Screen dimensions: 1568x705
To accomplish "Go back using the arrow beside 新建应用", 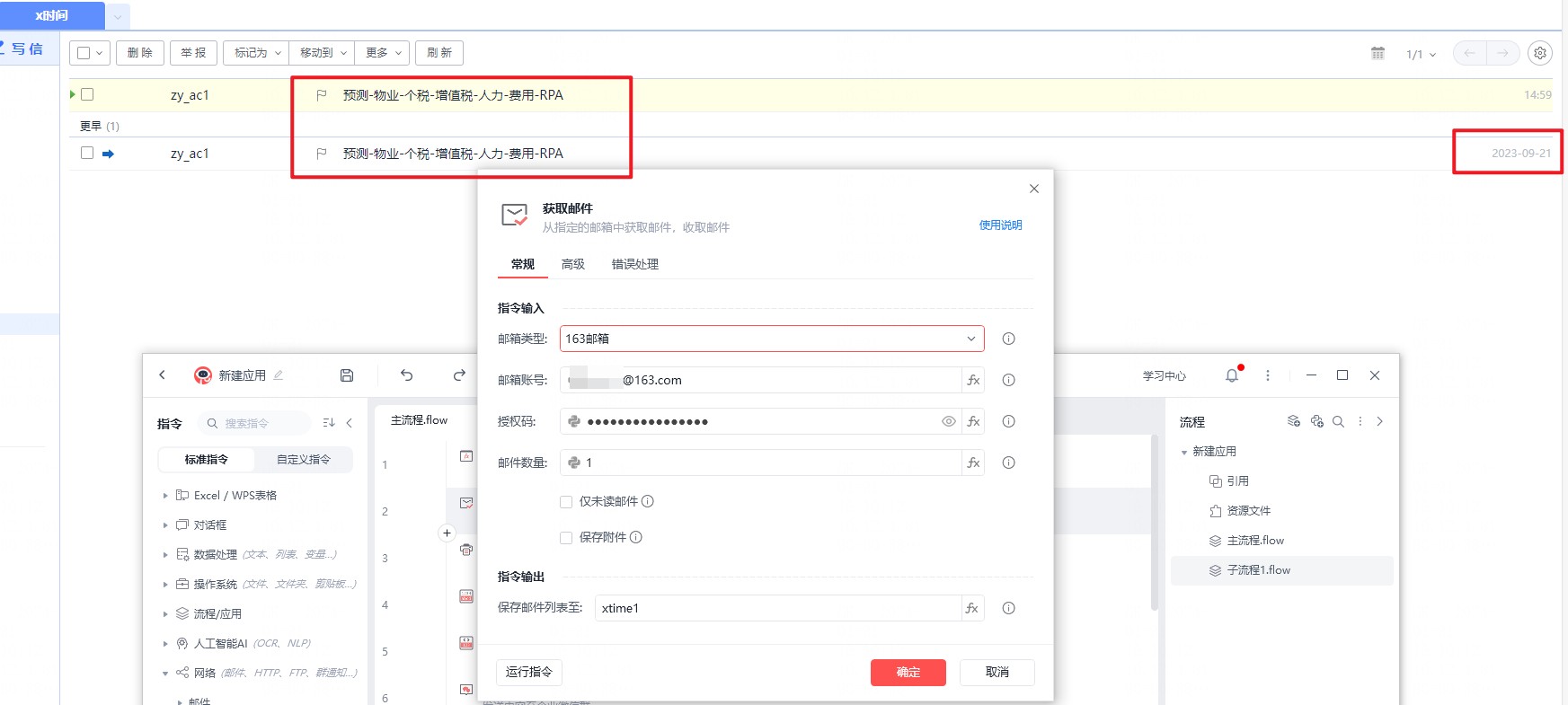I will point(163,375).
